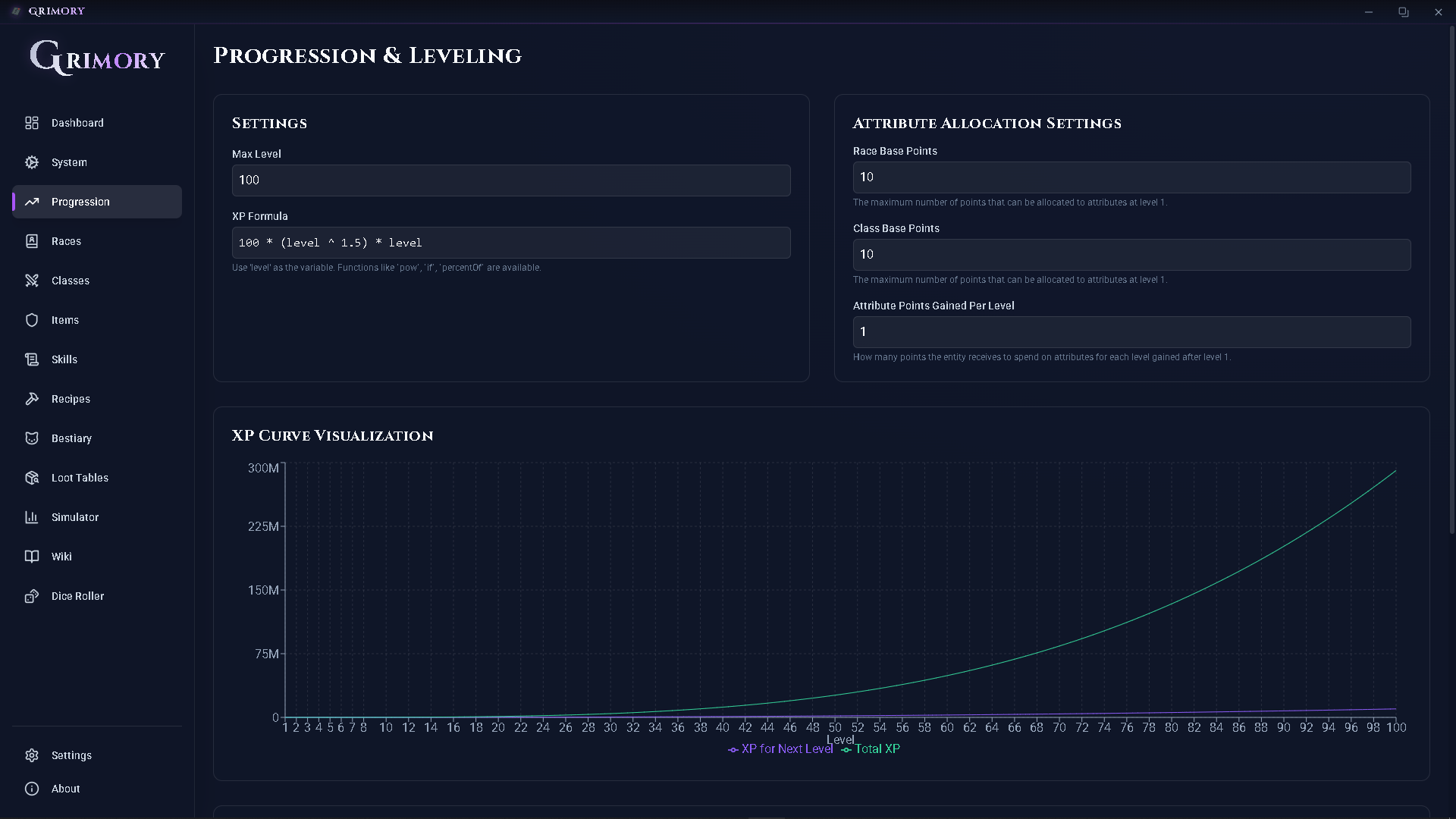1456x819 pixels.
Task: Click the Recipes hammer icon
Action: 32,399
